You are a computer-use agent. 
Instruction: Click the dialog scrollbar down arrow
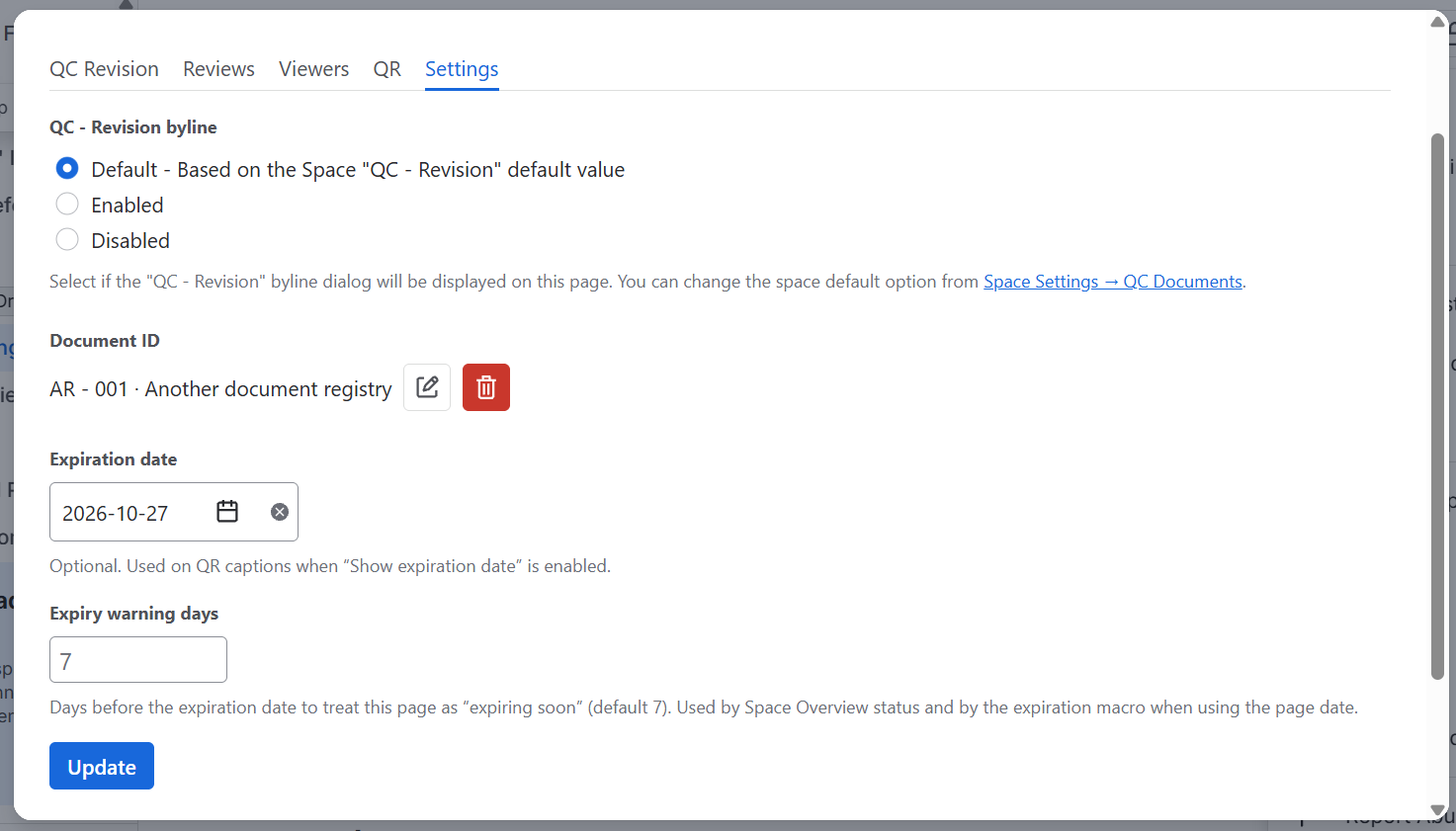[1438, 809]
